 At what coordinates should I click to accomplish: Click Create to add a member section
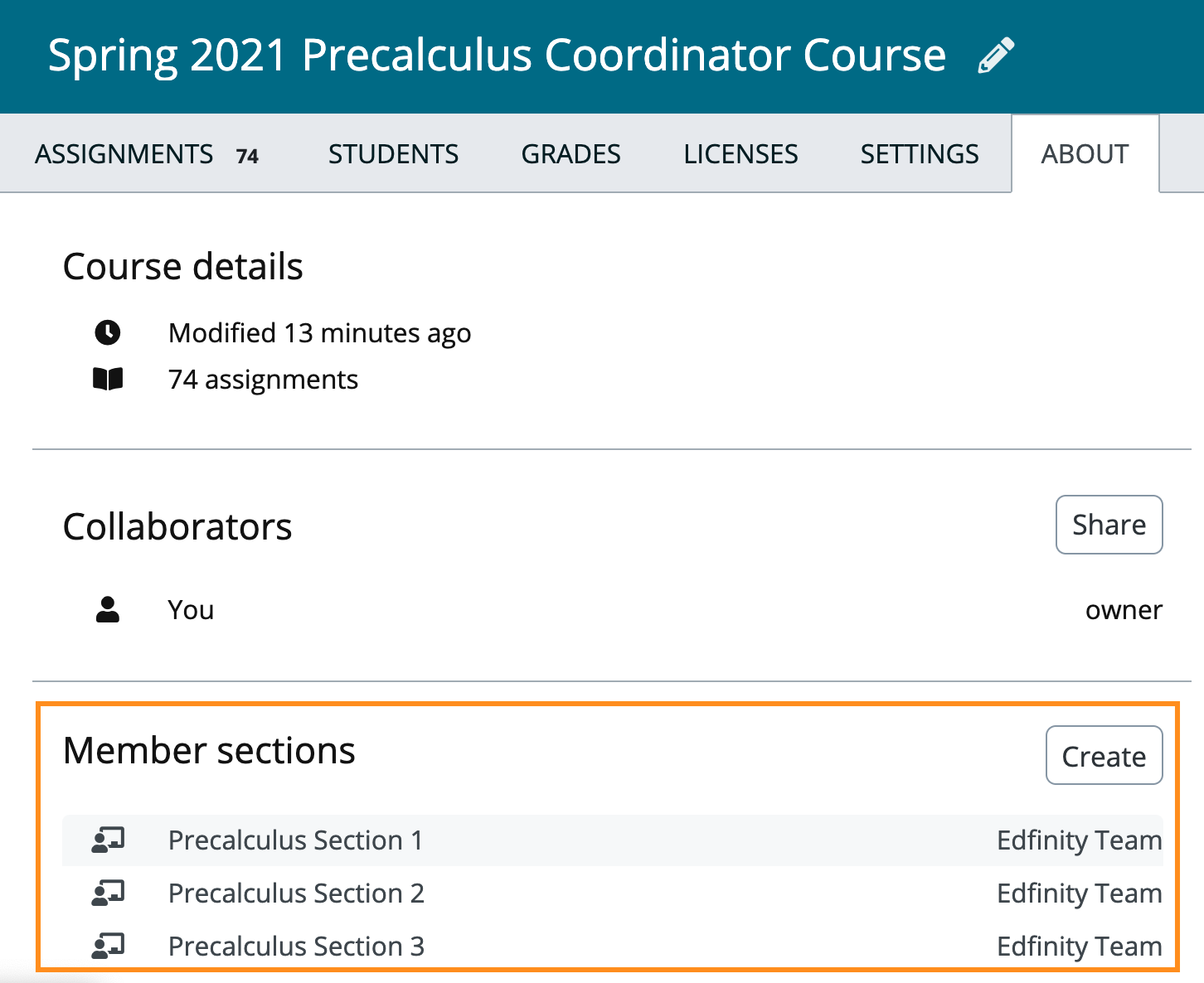pyautogui.click(x=1104, y=755)
